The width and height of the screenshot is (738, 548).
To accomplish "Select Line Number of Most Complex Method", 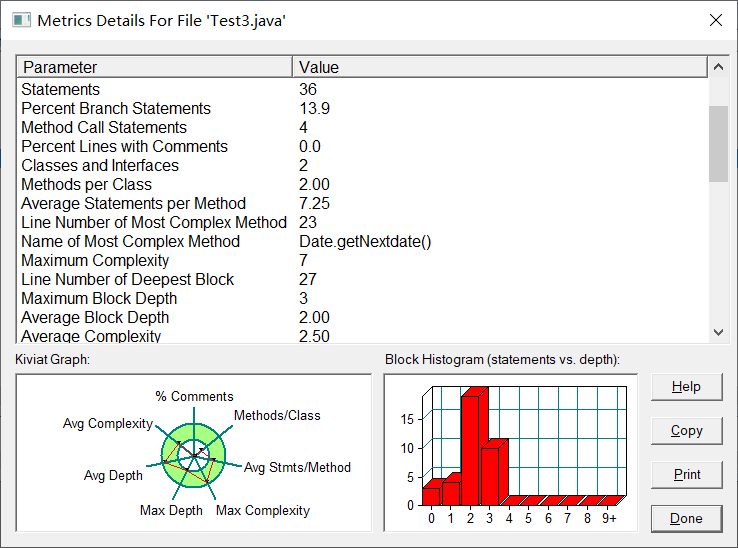I will [x=362, y=222].
